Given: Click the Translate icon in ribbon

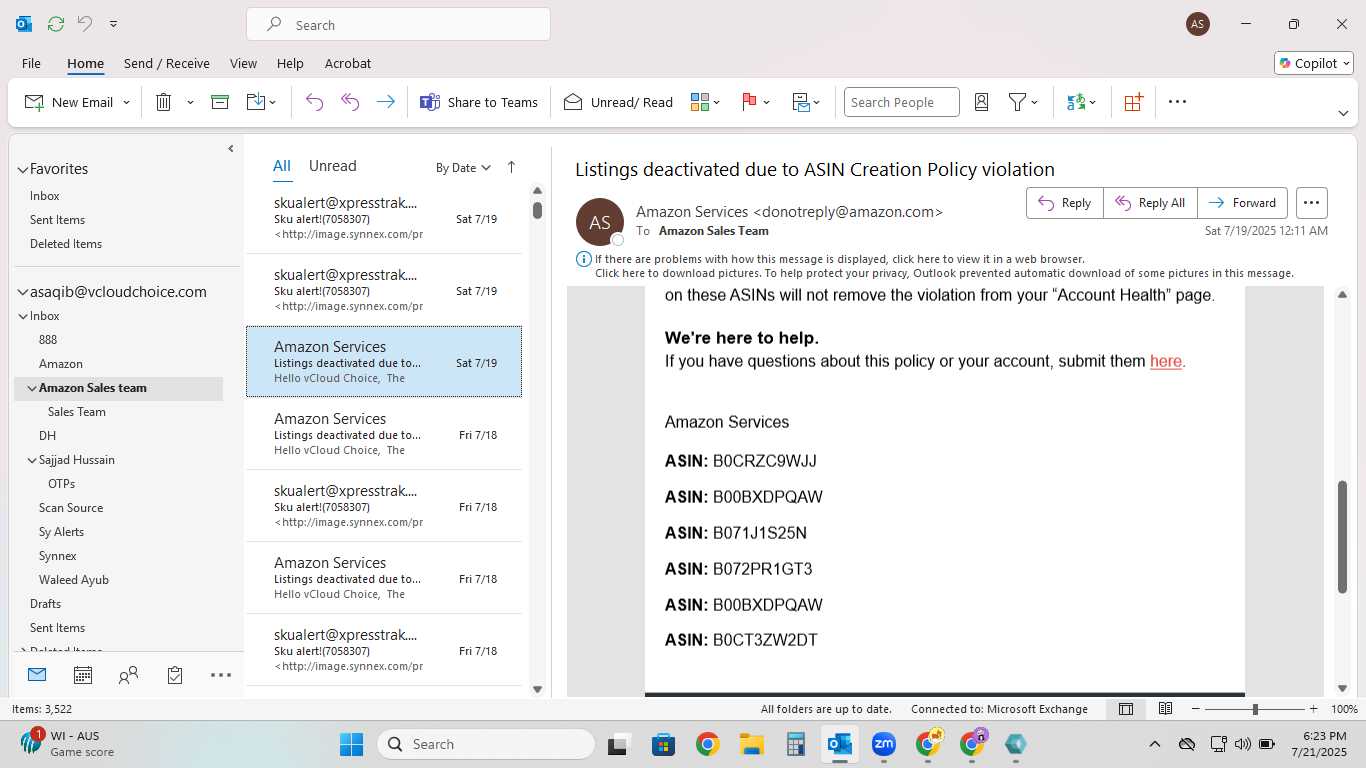Looking at the screenshot, I should (1081, 102).
